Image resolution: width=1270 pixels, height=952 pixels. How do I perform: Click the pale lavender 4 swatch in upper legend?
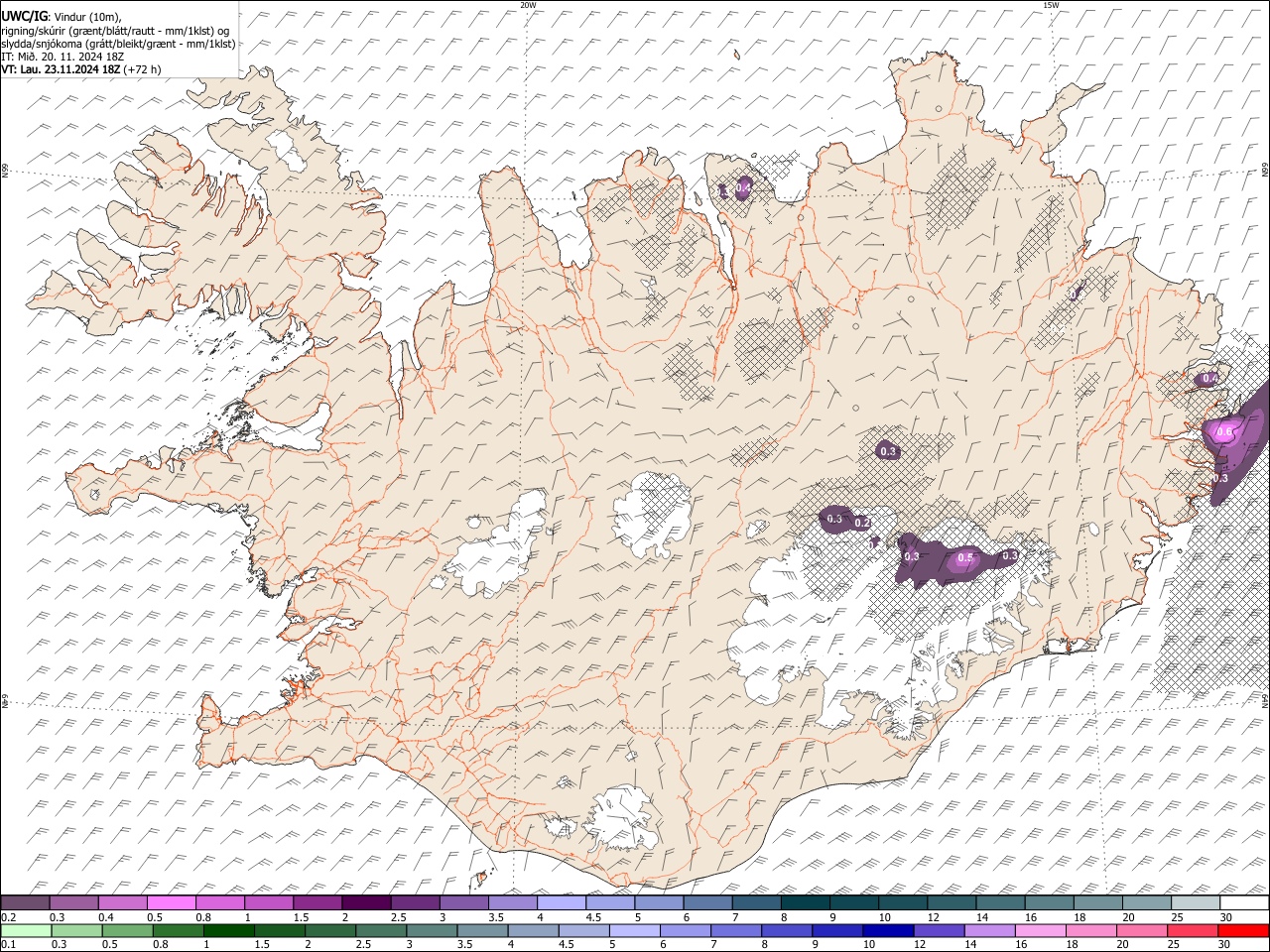point(562,903)
